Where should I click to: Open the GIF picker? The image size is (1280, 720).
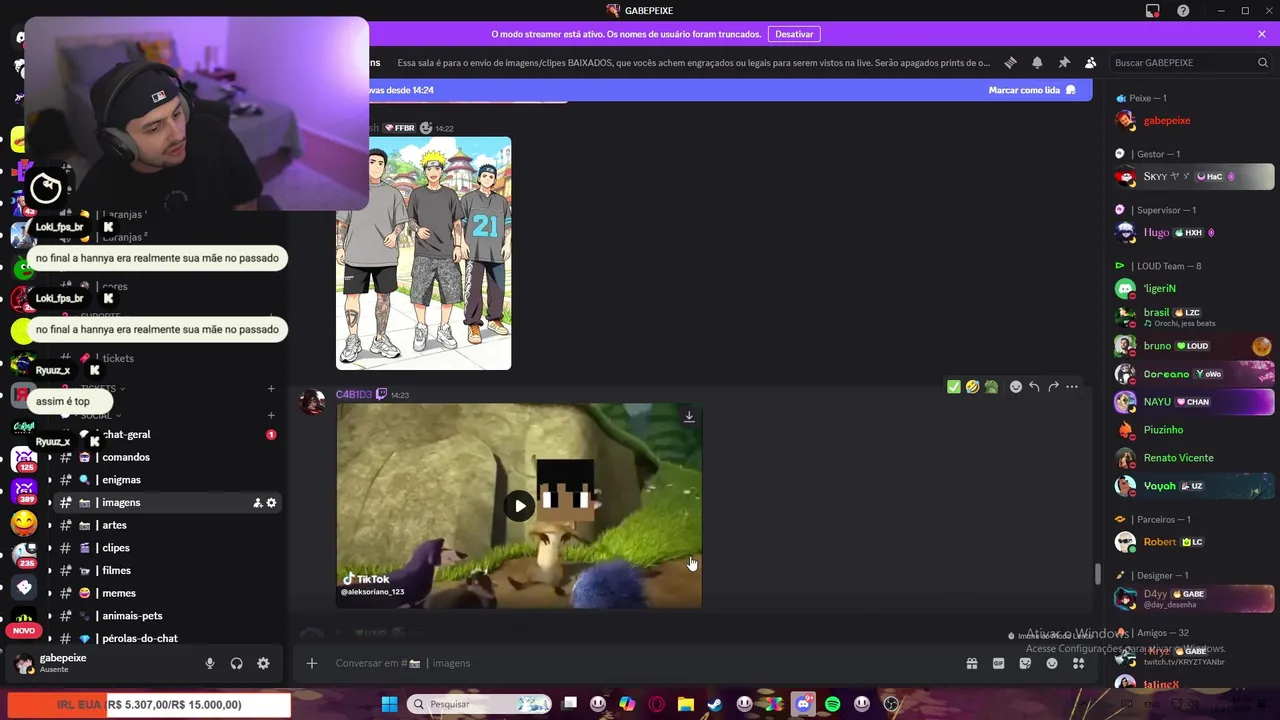[x=998, y=663]
